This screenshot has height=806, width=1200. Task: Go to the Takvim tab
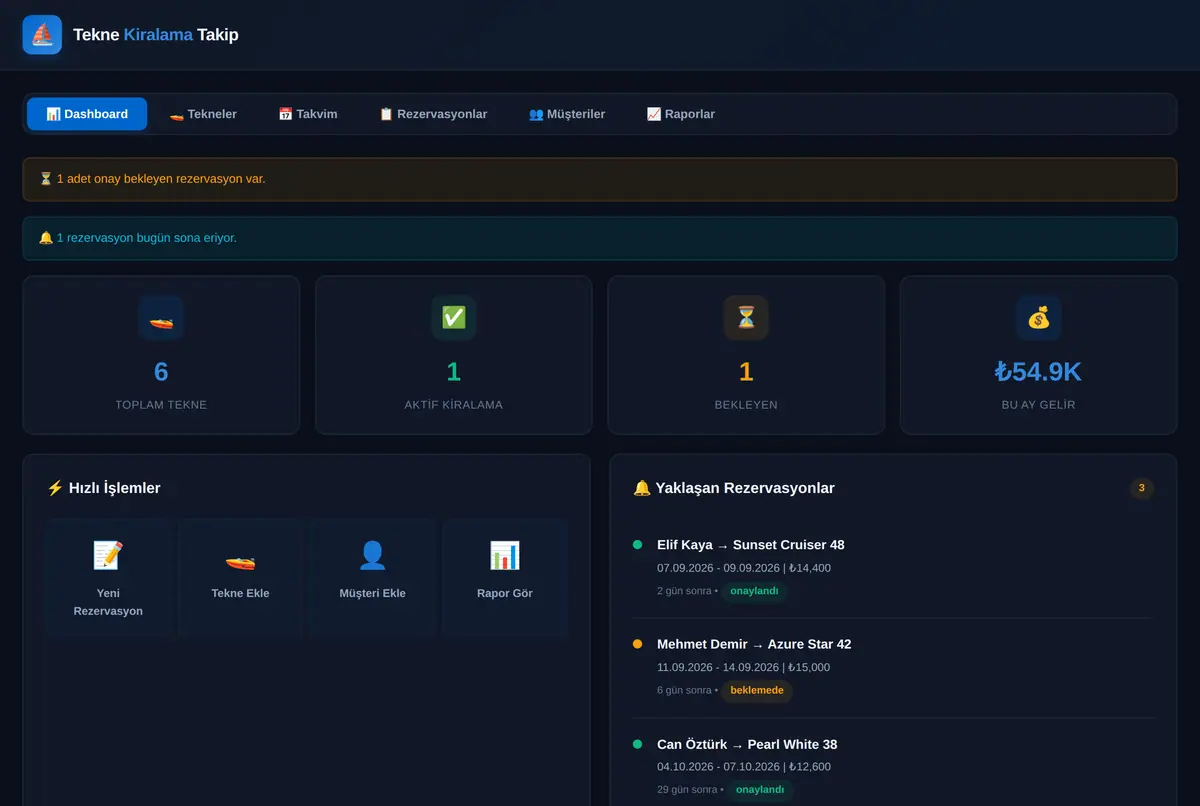click(308, 114)
